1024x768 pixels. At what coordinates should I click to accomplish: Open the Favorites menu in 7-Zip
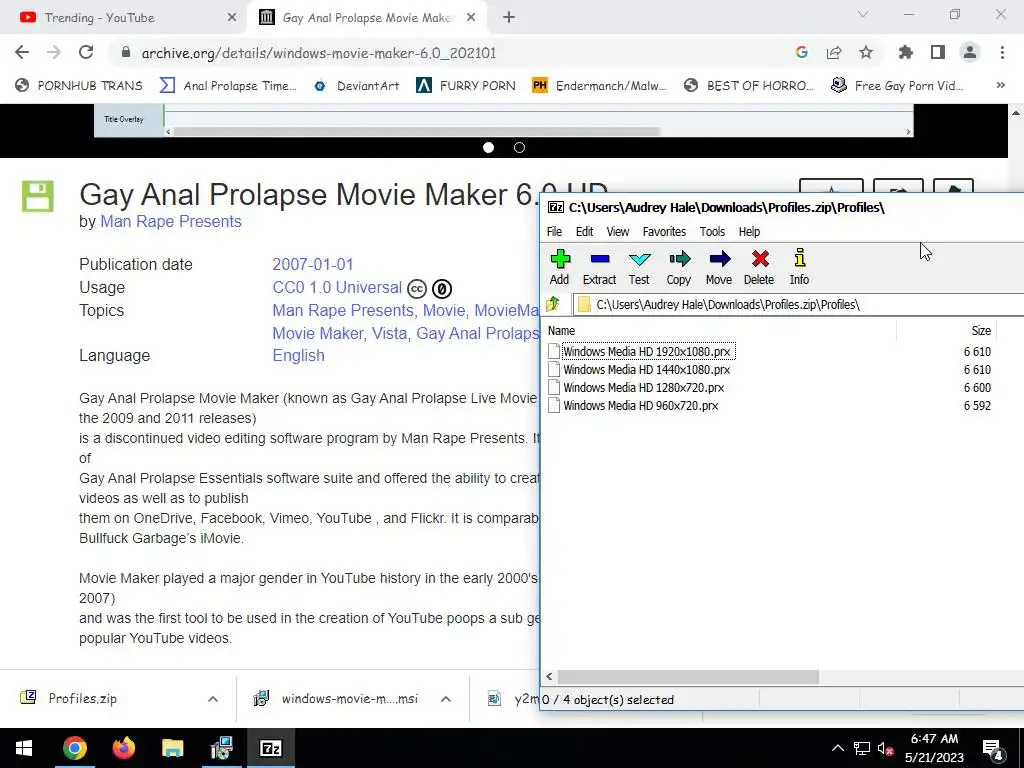[664, 231]
